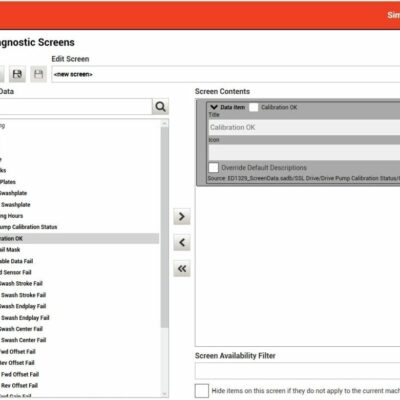The height and width of the screenshot is (400, 400).
Task: Select the 'Fwd Offset Fail' row with leading space
Action: point(79,375)
